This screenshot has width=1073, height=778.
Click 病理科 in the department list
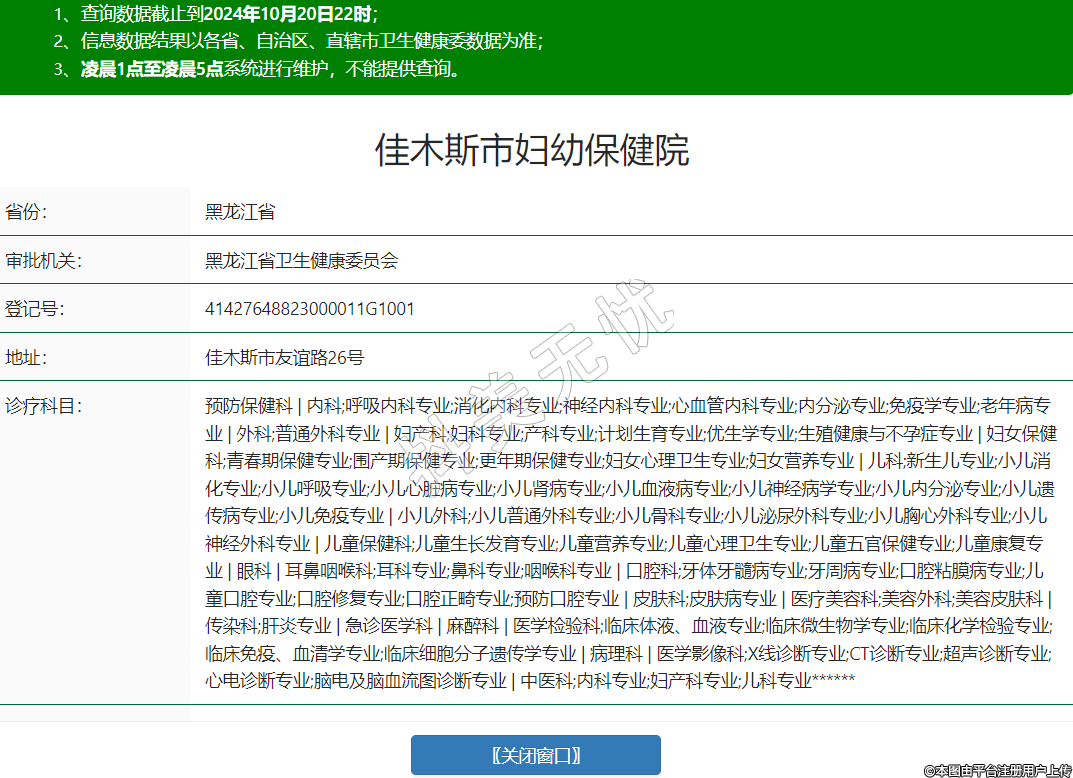coord(615,653)
